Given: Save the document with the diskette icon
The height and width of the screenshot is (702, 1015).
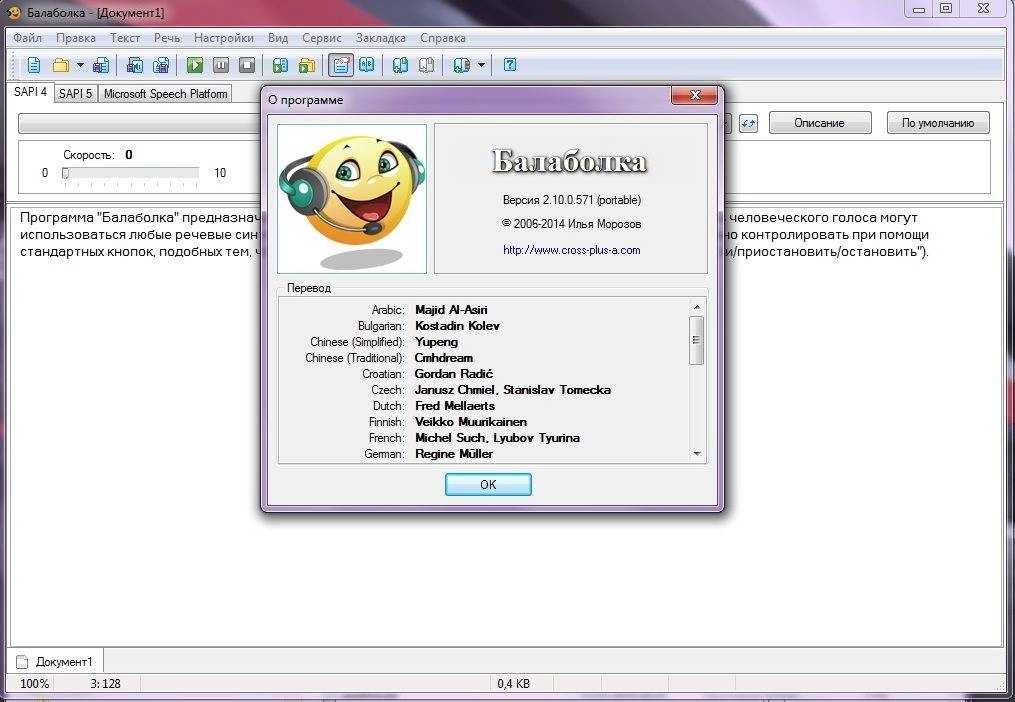Looking at the screenshot, I should (101, 65).
